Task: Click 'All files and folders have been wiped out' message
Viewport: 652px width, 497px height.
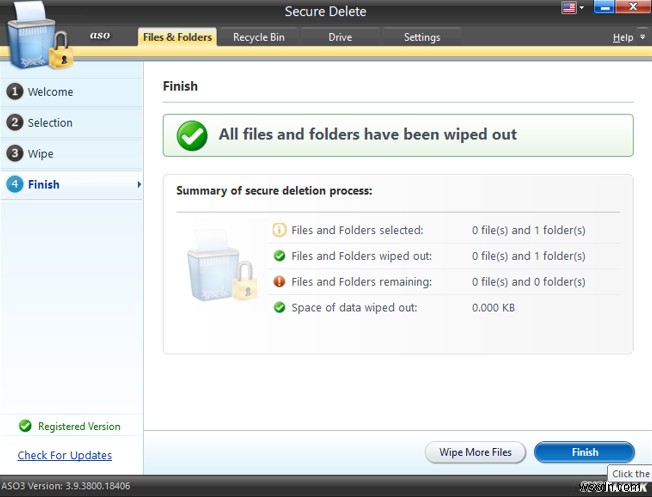Action: point(368,134)
